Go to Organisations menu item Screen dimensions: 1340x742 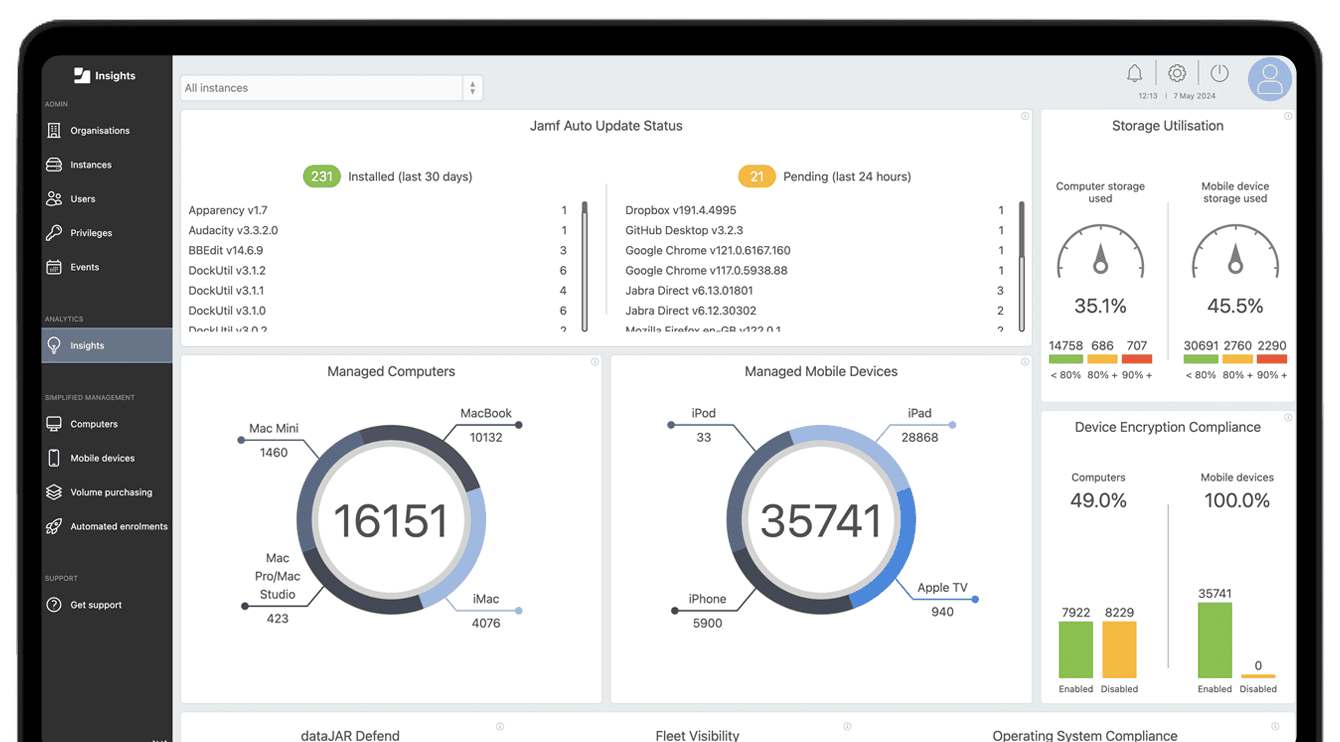pos(107,131)
